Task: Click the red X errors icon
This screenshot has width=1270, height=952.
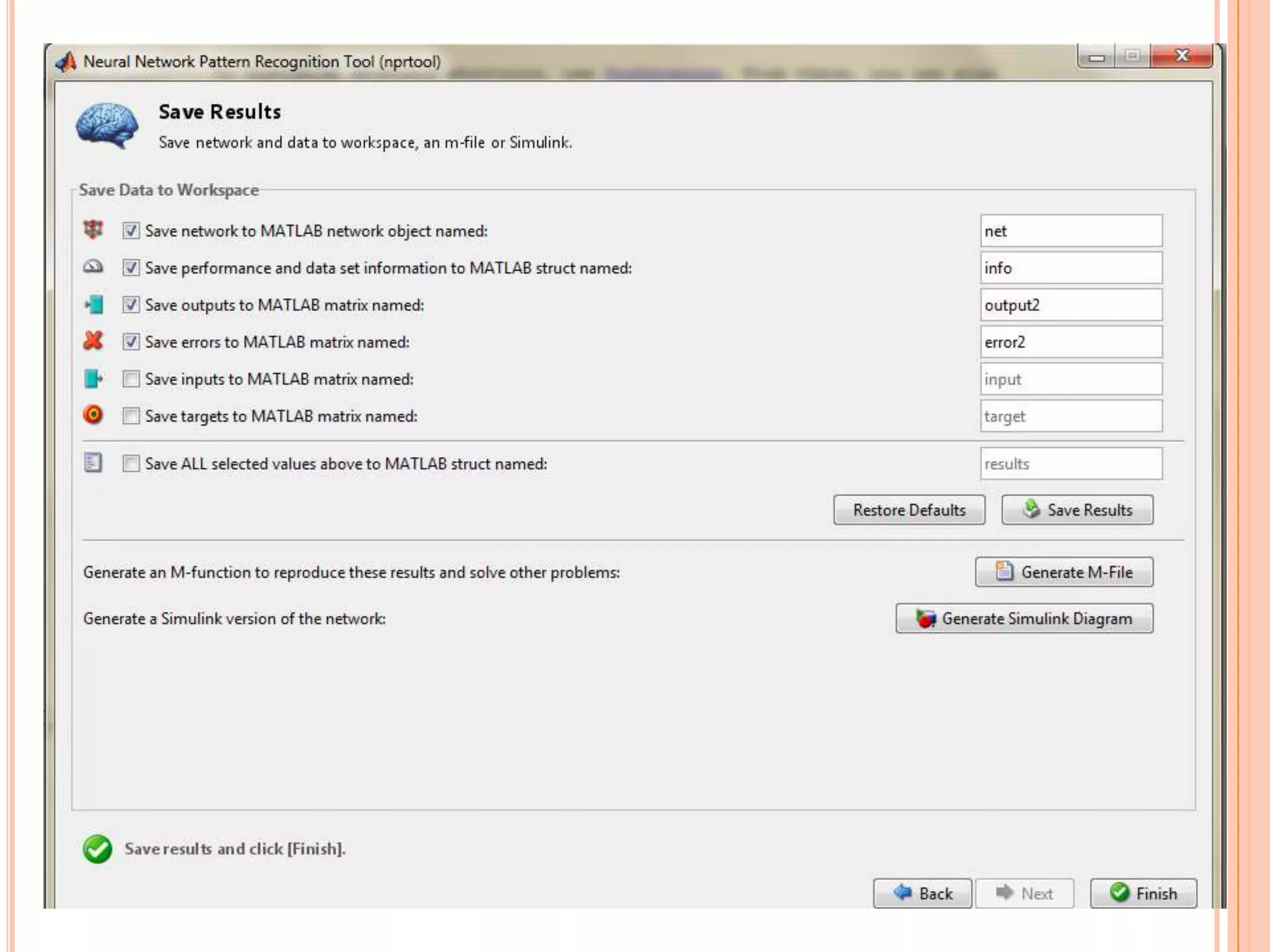Action: coord(93,341)
